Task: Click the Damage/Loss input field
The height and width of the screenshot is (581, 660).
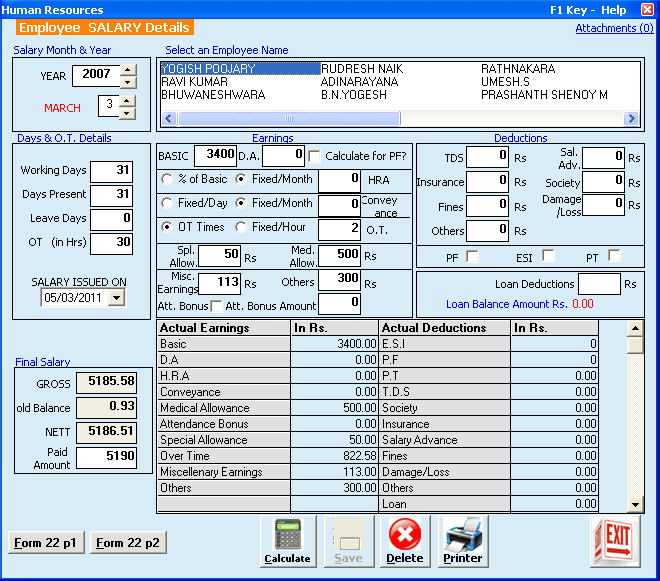Action: (x=603, y=205)
